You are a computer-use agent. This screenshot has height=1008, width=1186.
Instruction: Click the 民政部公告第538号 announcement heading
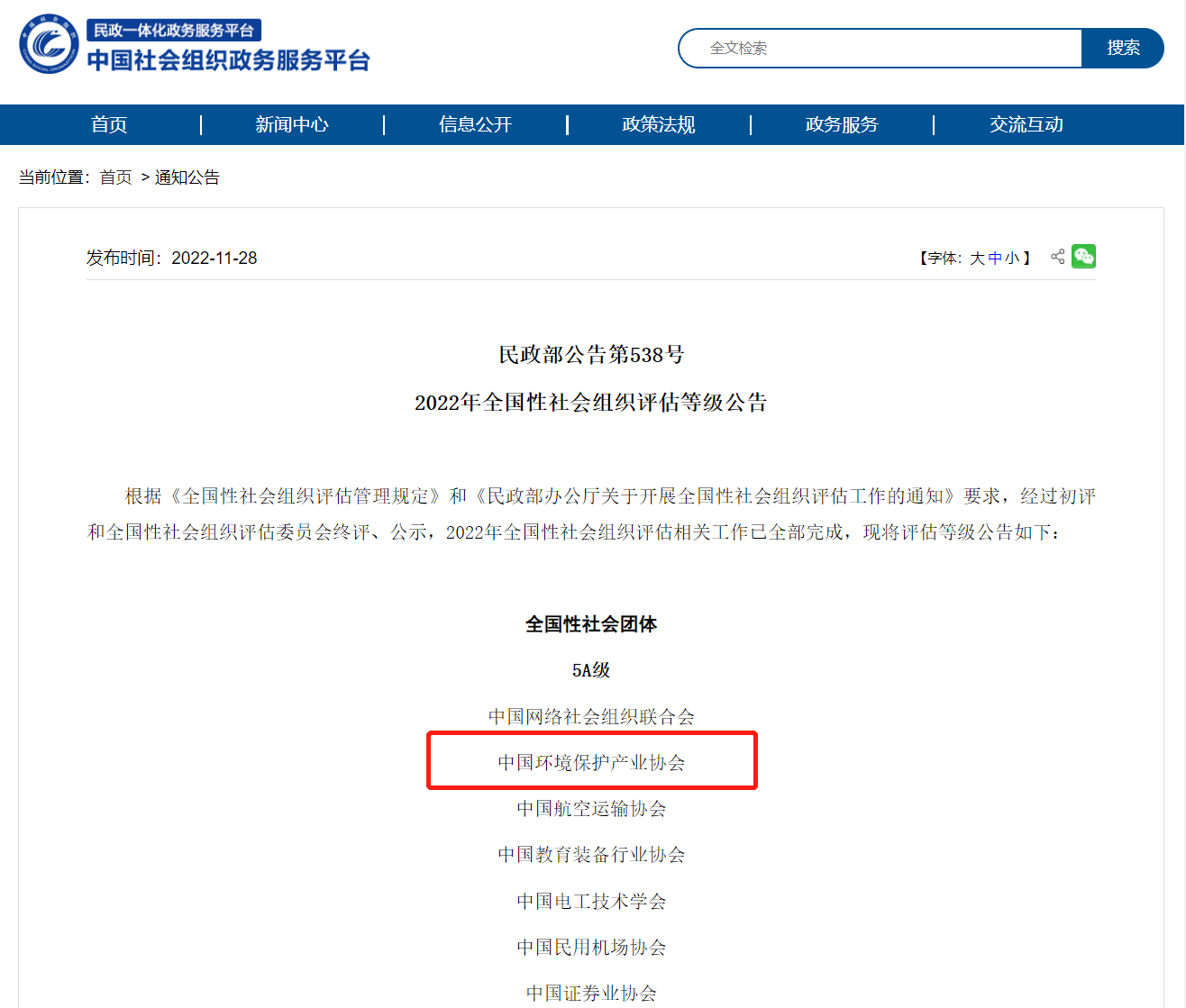[591, 354]
